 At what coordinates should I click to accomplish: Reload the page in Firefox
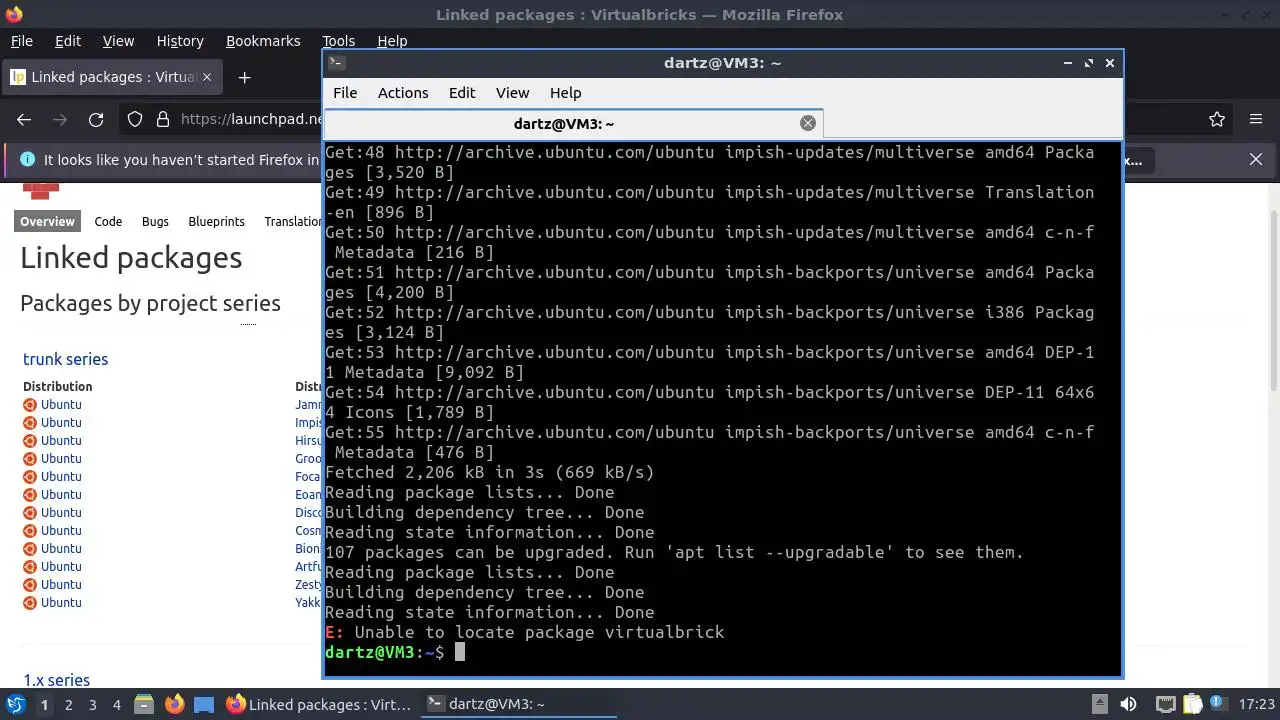pyautogui.click(x=96, y=119)
